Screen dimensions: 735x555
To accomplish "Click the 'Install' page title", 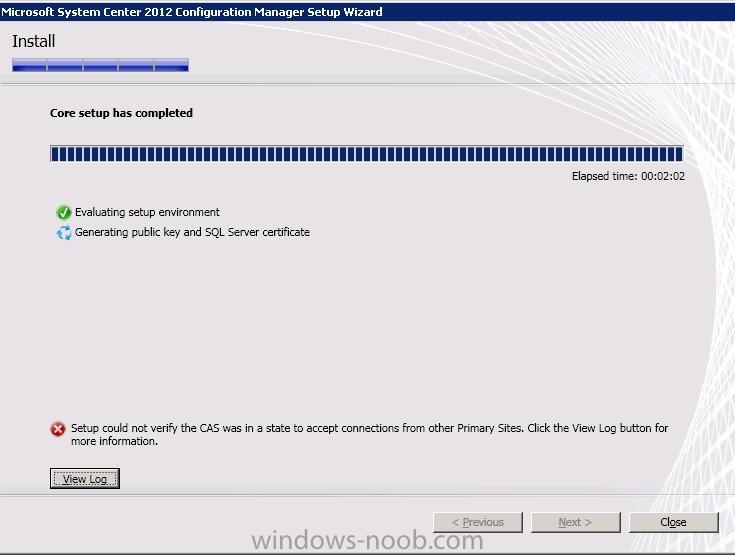I will 34,41.
